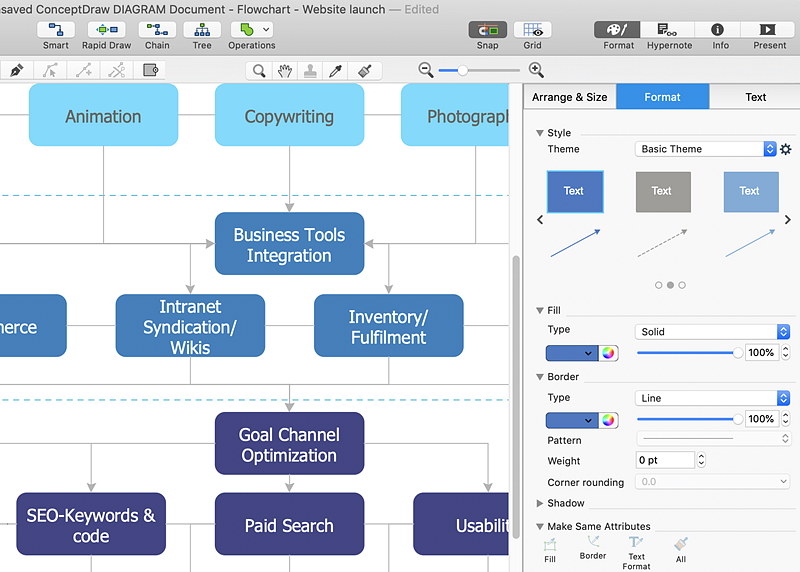This screenshot has height=572, width=800.
Task: Expand the Shadow section
Action: 541,503
